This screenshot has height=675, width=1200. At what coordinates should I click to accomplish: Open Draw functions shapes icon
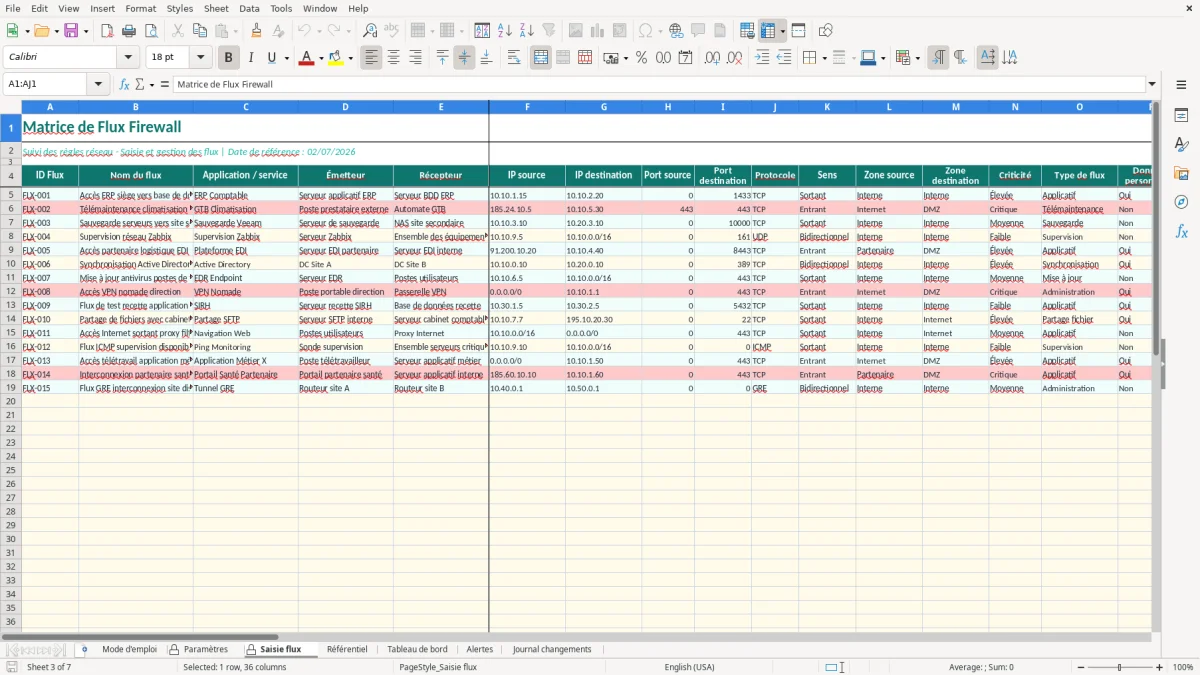(x=826, y=31)
